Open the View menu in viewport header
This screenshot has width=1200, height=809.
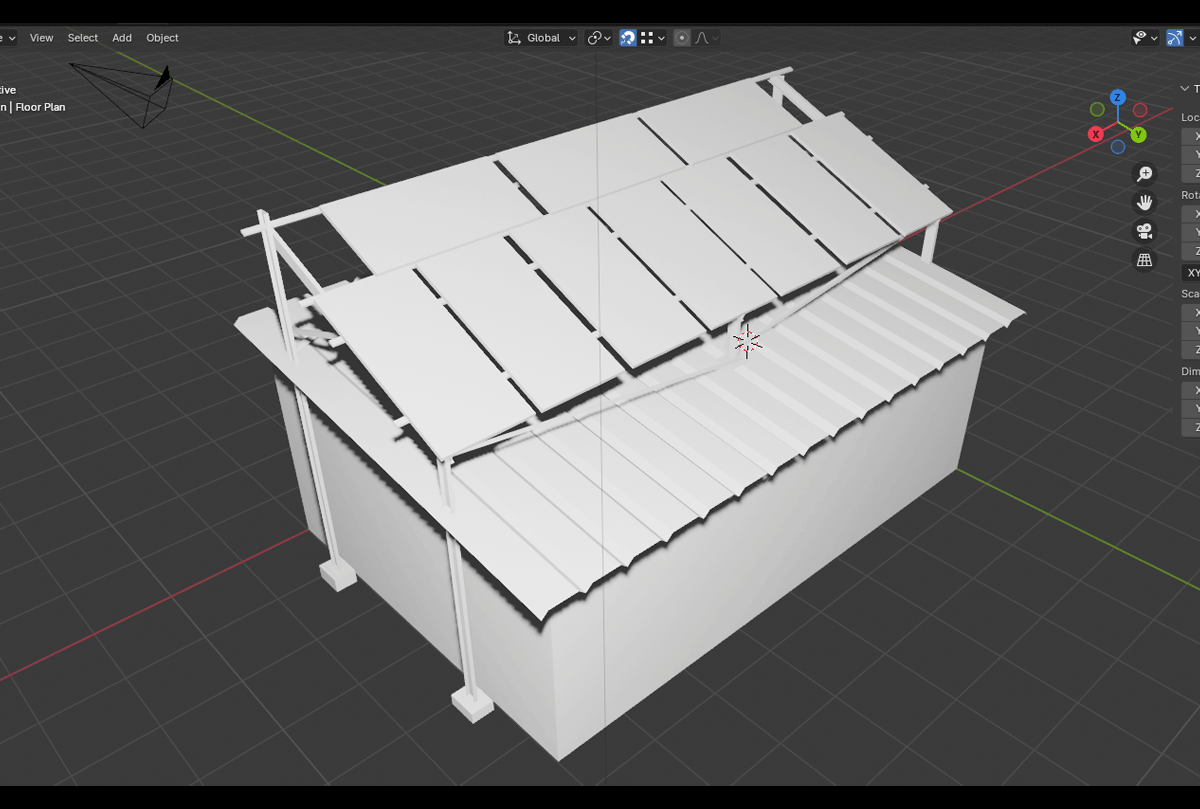41,38
